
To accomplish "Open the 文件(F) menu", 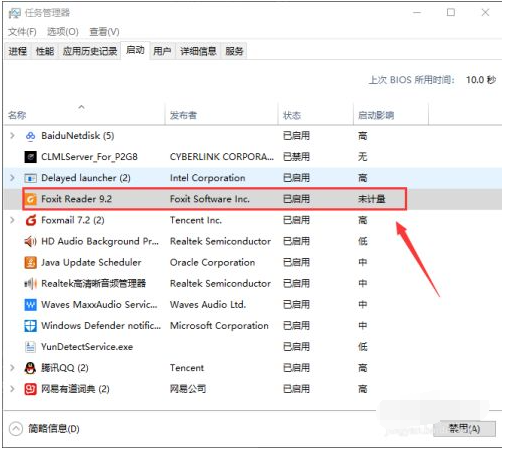I will 22,32.
